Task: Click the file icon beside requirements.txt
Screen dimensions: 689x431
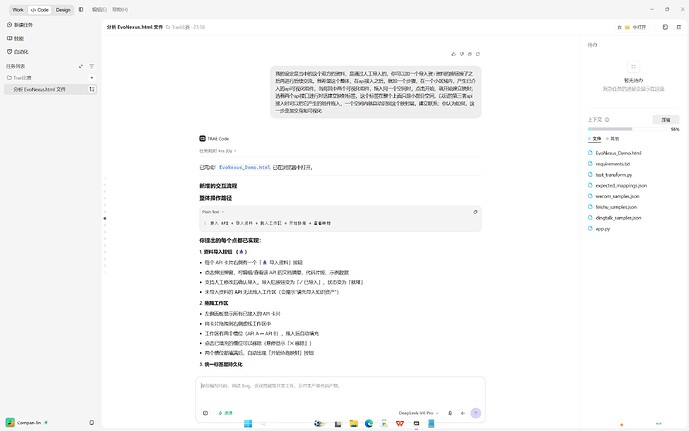Action: 590,163
